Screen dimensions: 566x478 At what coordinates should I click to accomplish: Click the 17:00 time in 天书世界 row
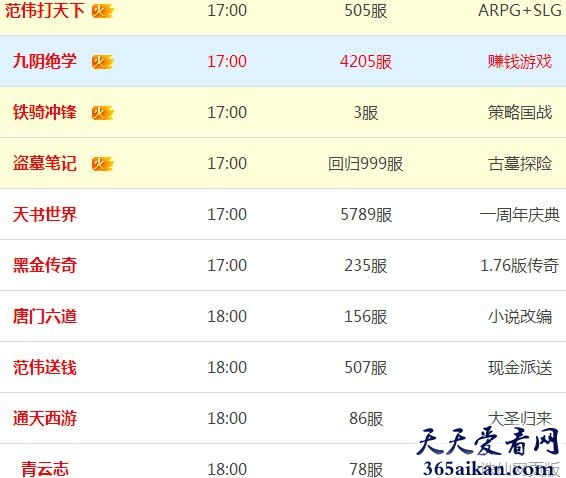[227, 214]
